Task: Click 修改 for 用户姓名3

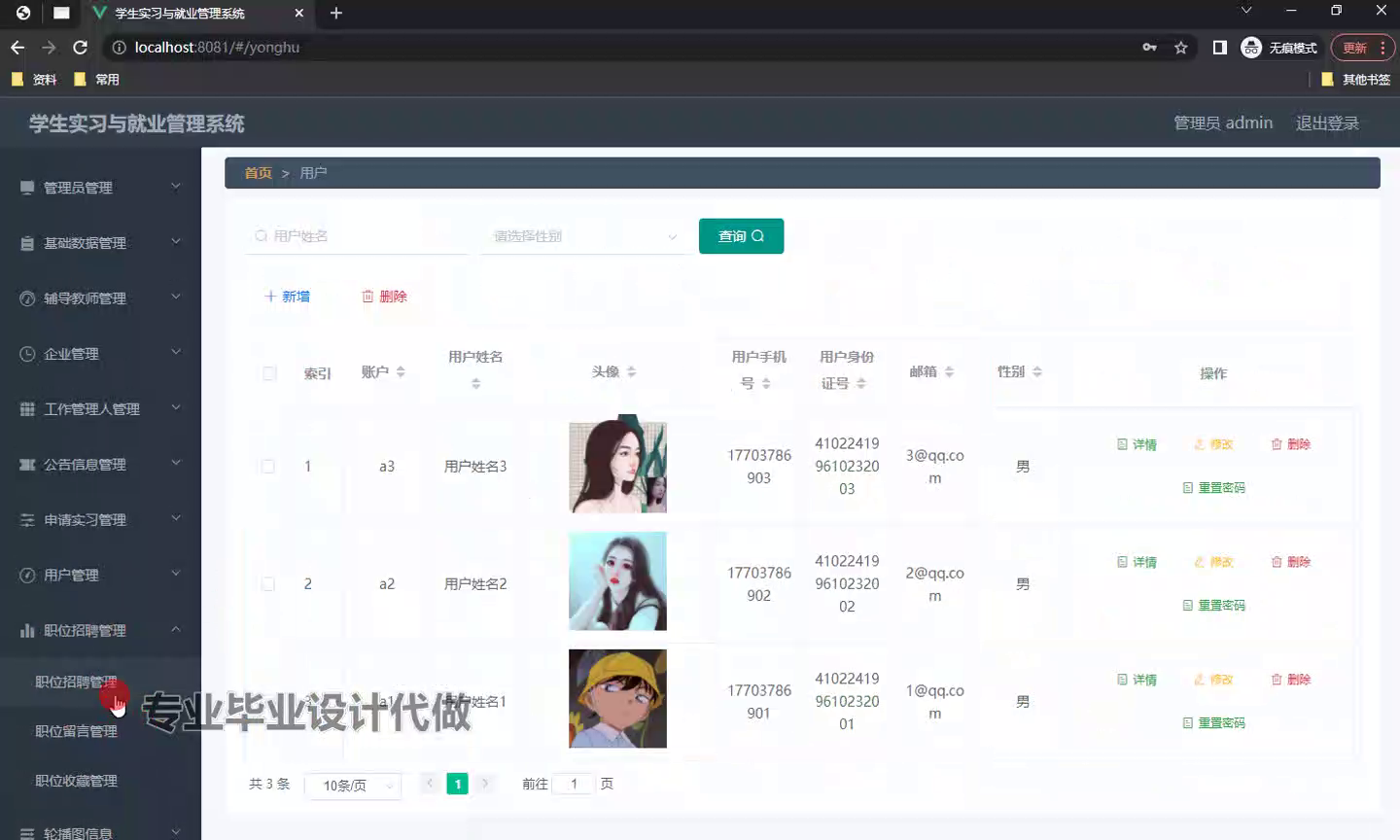Action: pyautogui.click(x=1213, y=444)
